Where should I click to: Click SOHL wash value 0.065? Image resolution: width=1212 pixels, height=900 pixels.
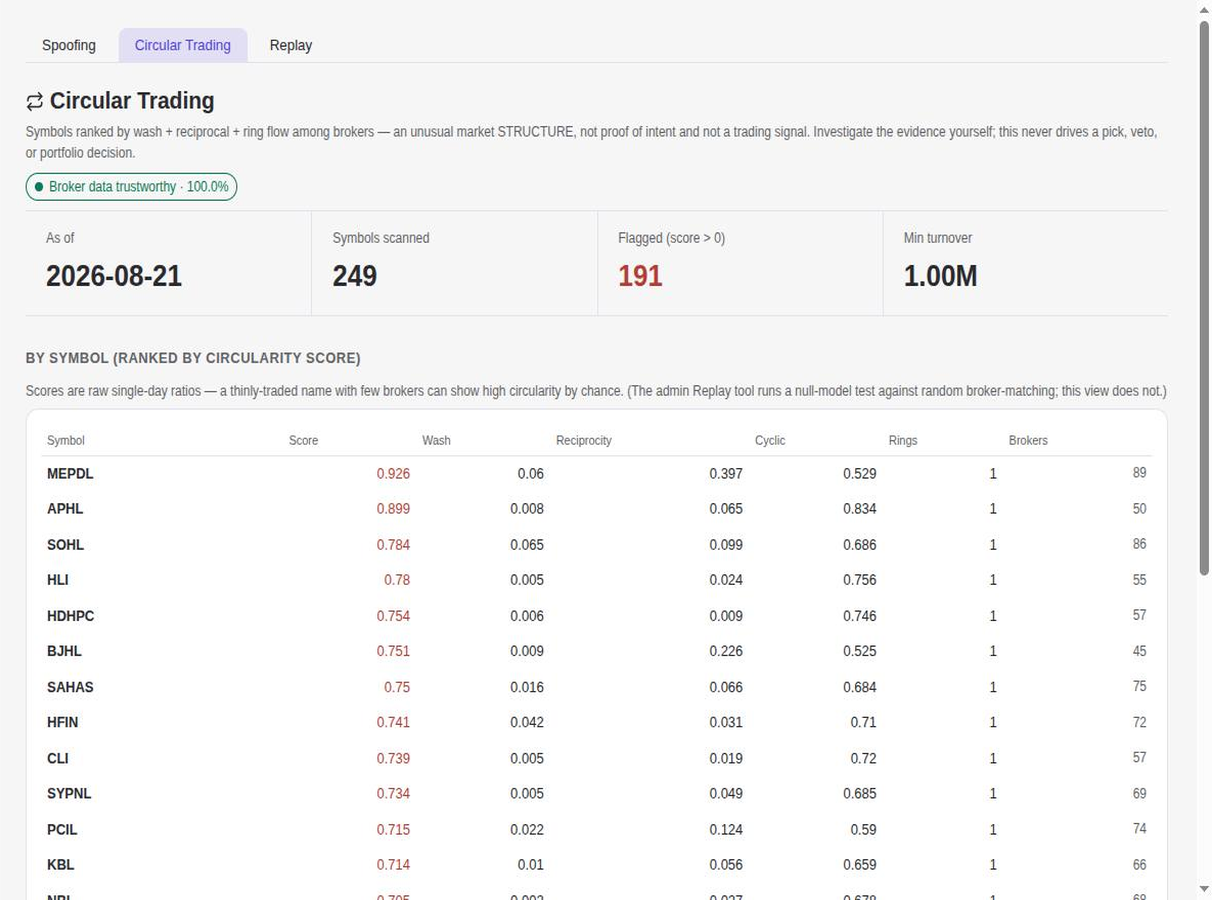pyautogui.click(x=527, y=545)
